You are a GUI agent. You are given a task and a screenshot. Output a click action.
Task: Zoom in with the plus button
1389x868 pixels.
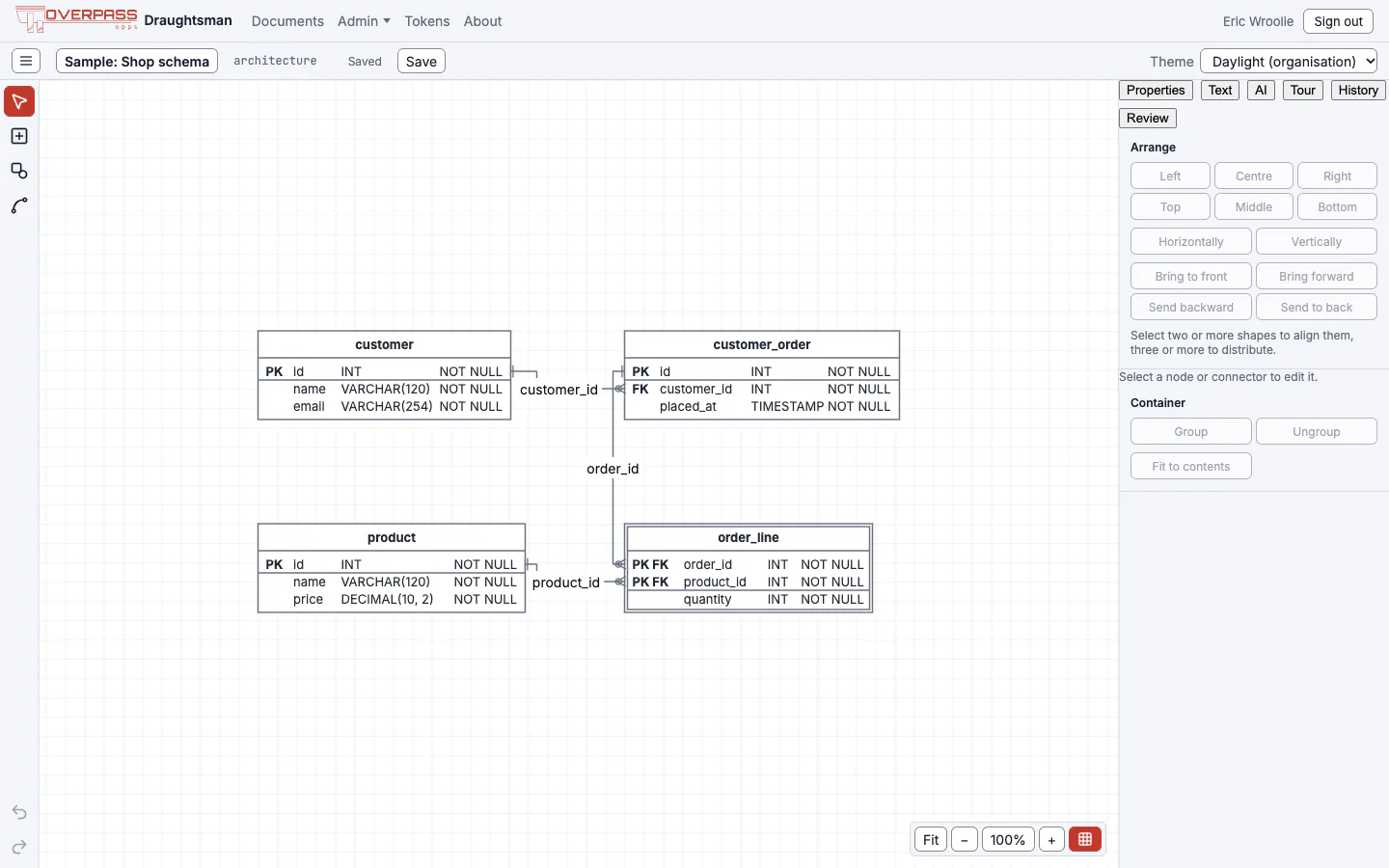point(1051,839)
